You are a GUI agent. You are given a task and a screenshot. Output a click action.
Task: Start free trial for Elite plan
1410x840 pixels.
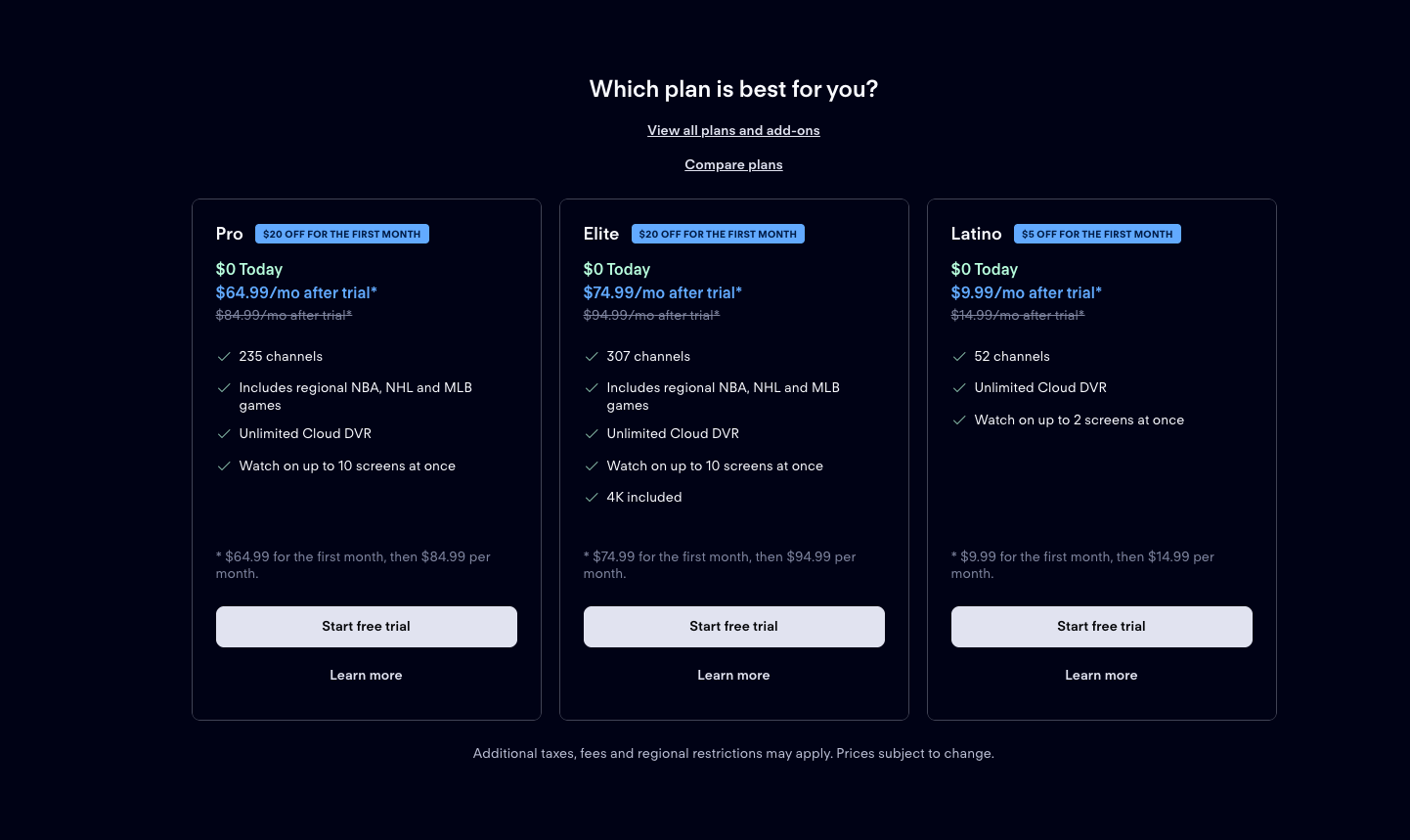click(733, 627)
